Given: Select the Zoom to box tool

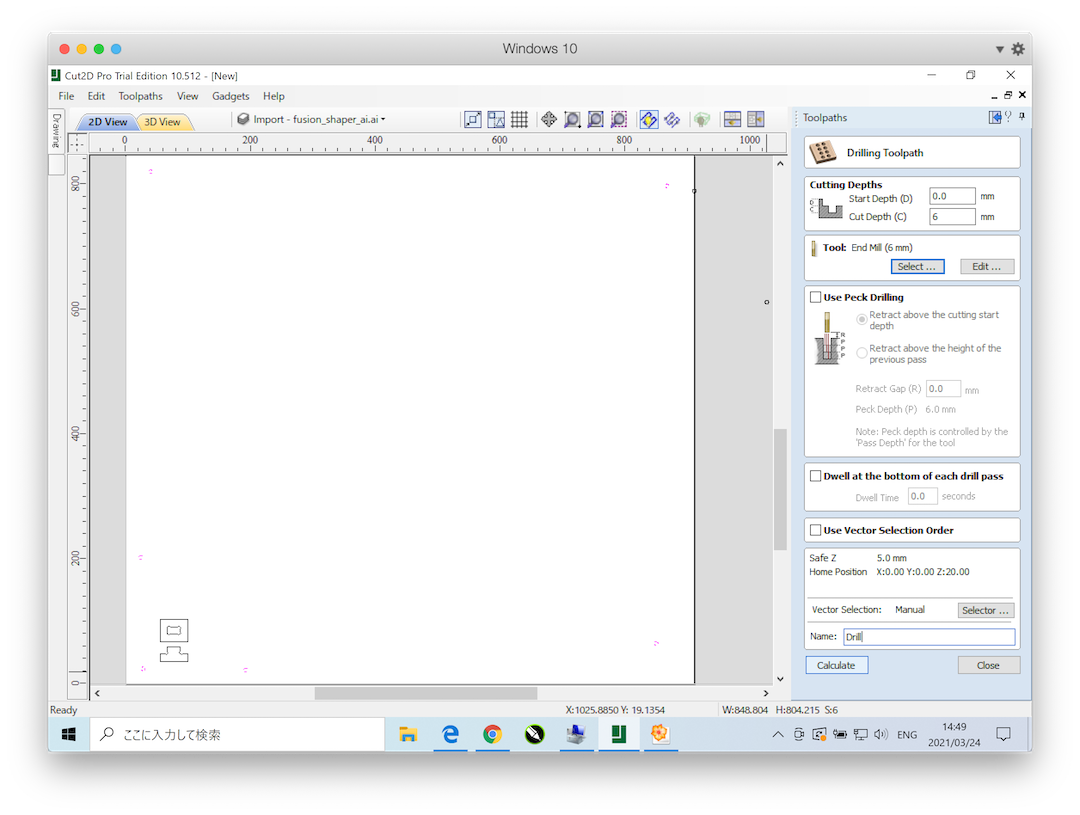Looking at the screenshot, I should (572, 119).
